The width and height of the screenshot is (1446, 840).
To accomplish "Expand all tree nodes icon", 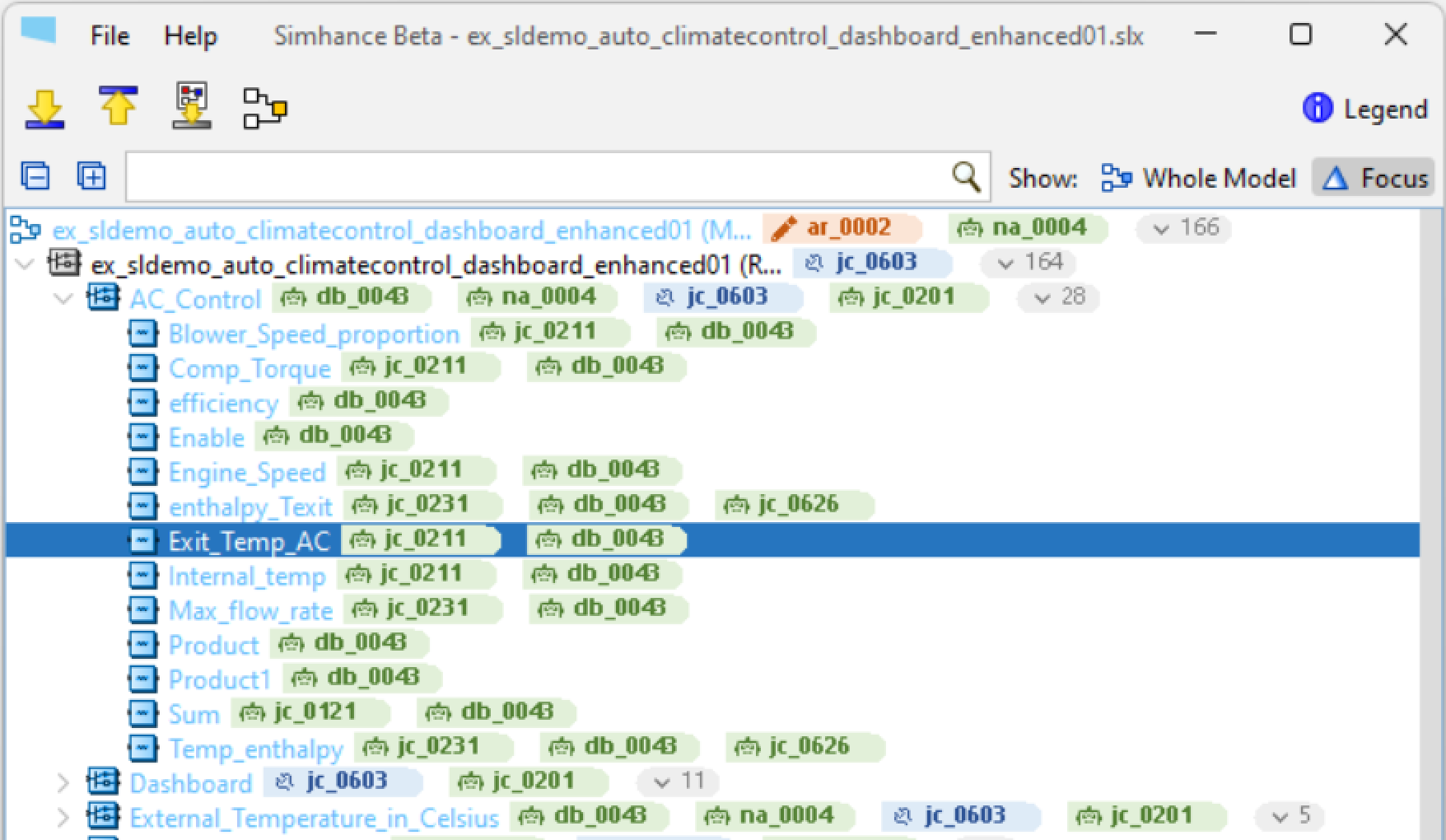I will (x=91, y=176).
